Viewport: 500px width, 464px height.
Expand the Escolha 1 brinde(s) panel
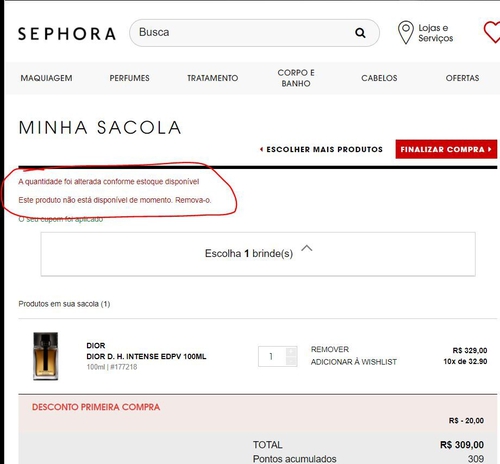(x=258, y=254)
